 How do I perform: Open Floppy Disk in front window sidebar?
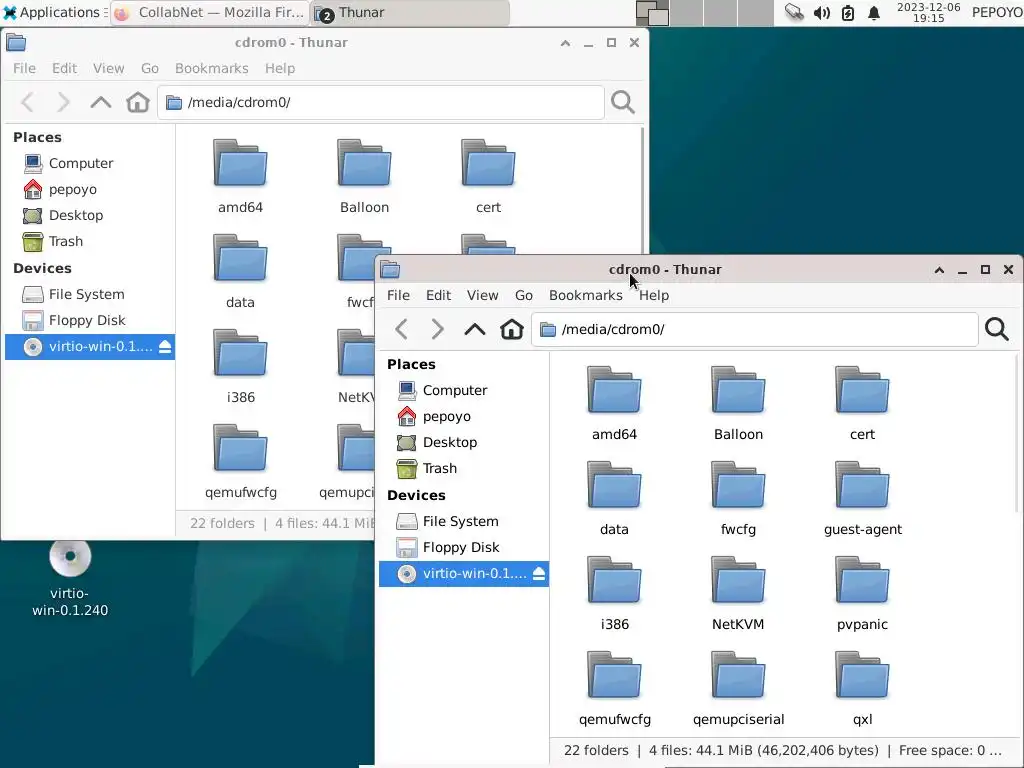(x=461, y=547)
